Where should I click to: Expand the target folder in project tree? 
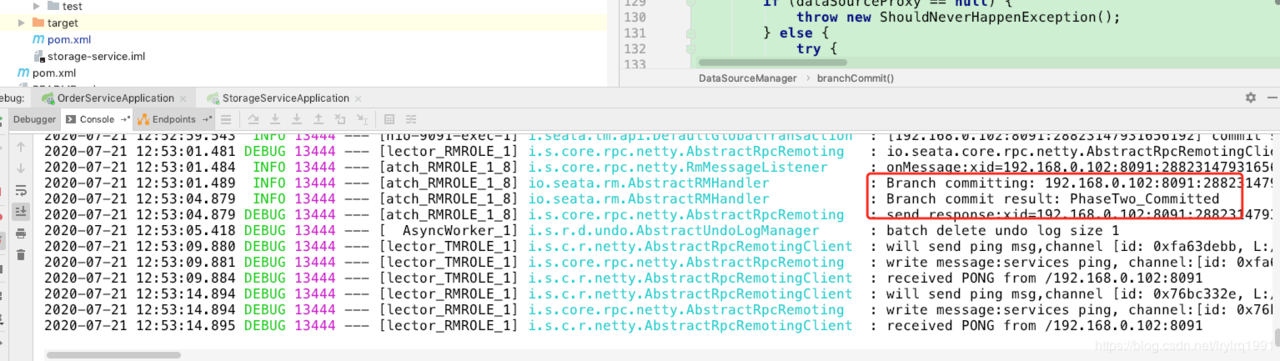pyautogui.click(x=23, y=22)
